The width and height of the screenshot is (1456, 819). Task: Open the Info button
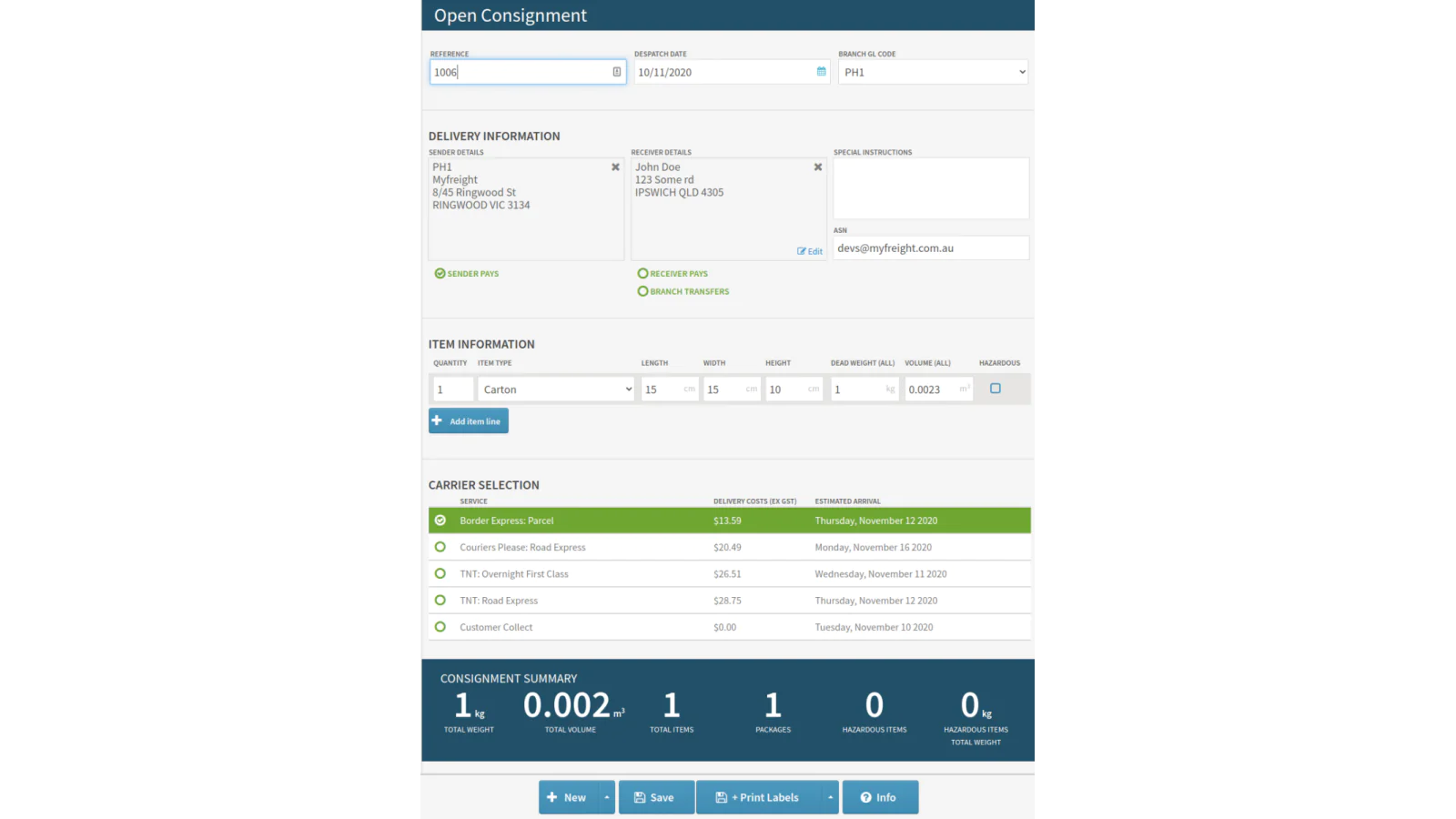[880, 797]
